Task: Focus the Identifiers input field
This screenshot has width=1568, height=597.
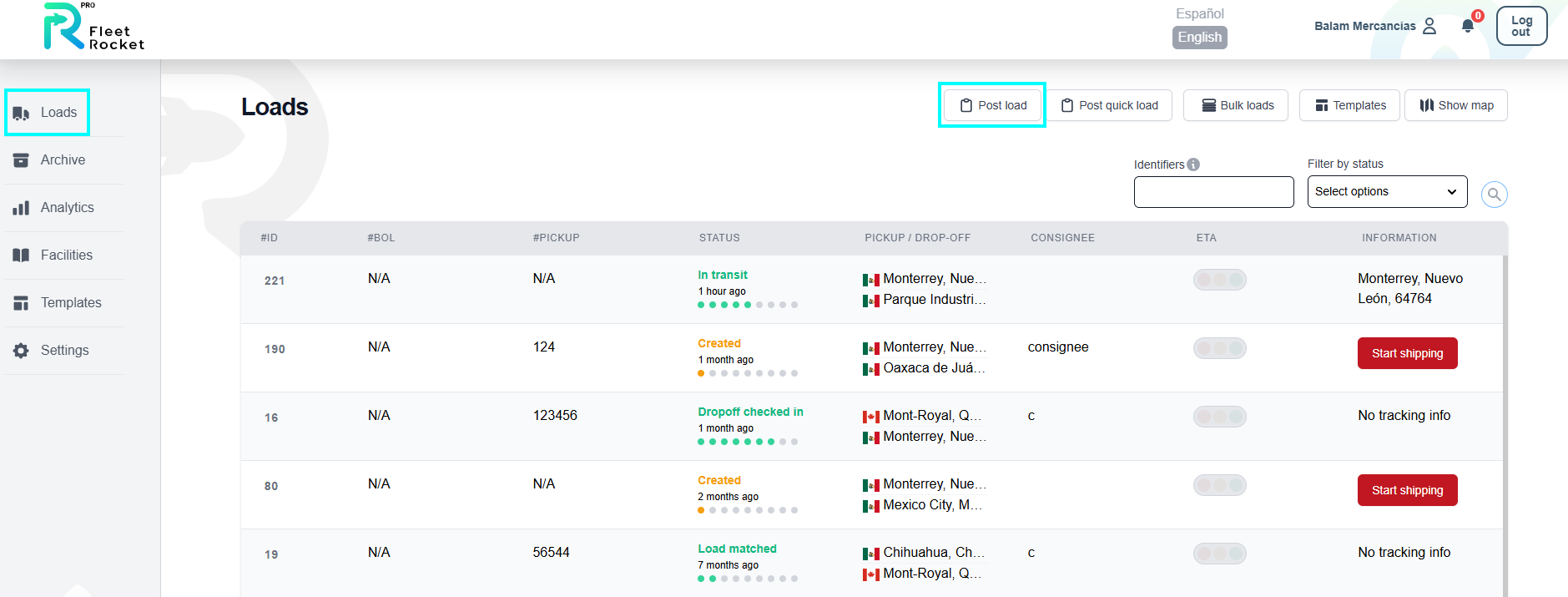Action: pyautogui.click(x=1214, y=192)
